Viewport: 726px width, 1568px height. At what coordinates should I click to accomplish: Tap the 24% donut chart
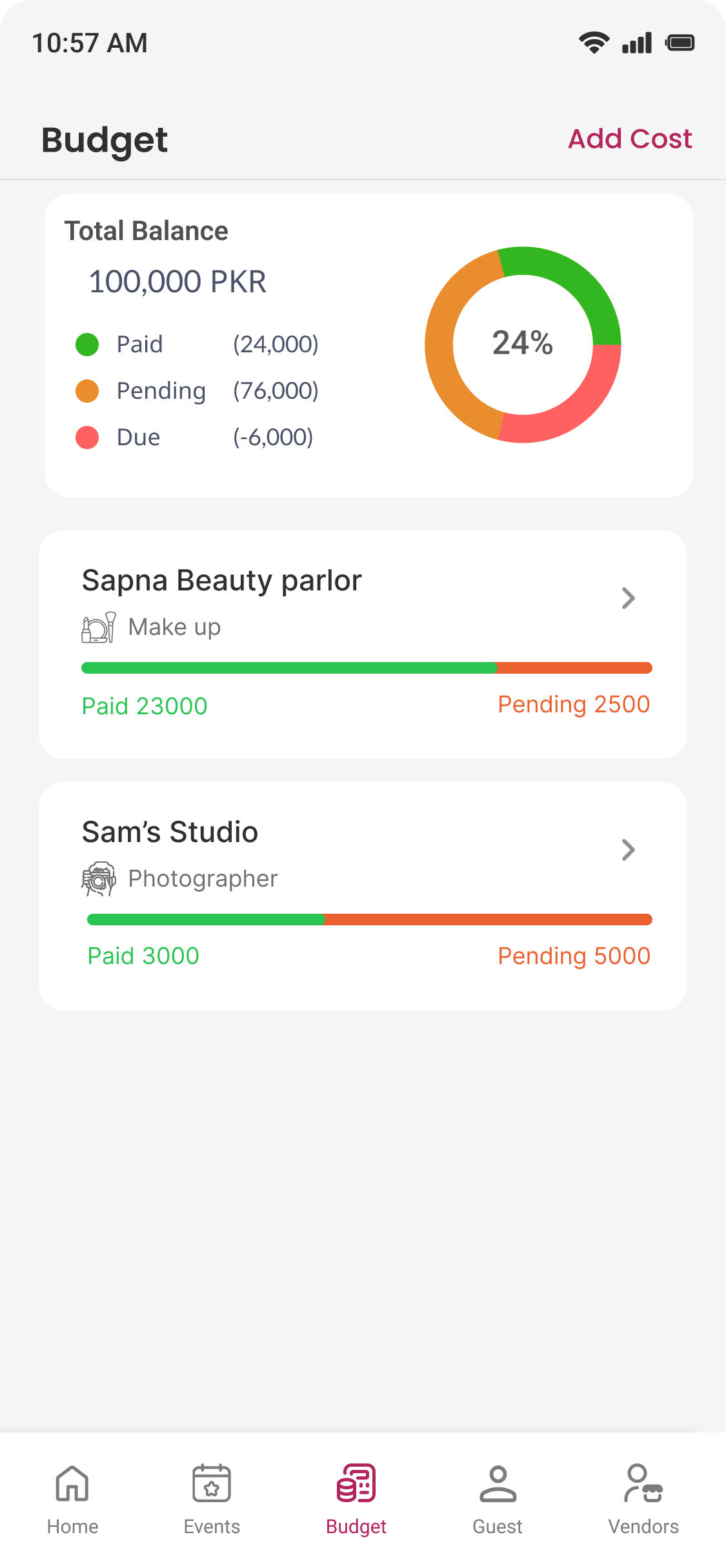tap(523, 344)
